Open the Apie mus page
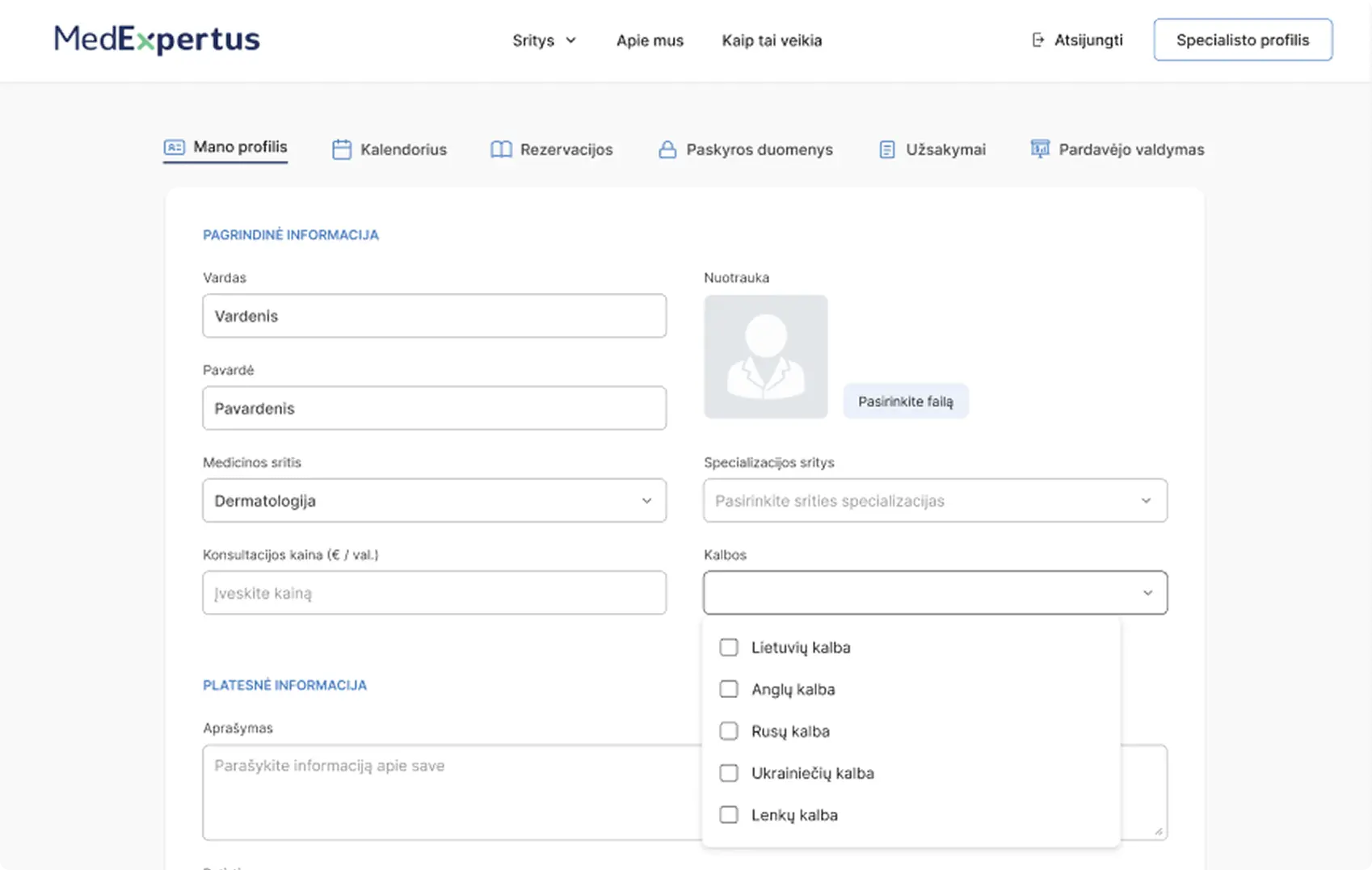The image size is (1372, 870). [650, 40]
